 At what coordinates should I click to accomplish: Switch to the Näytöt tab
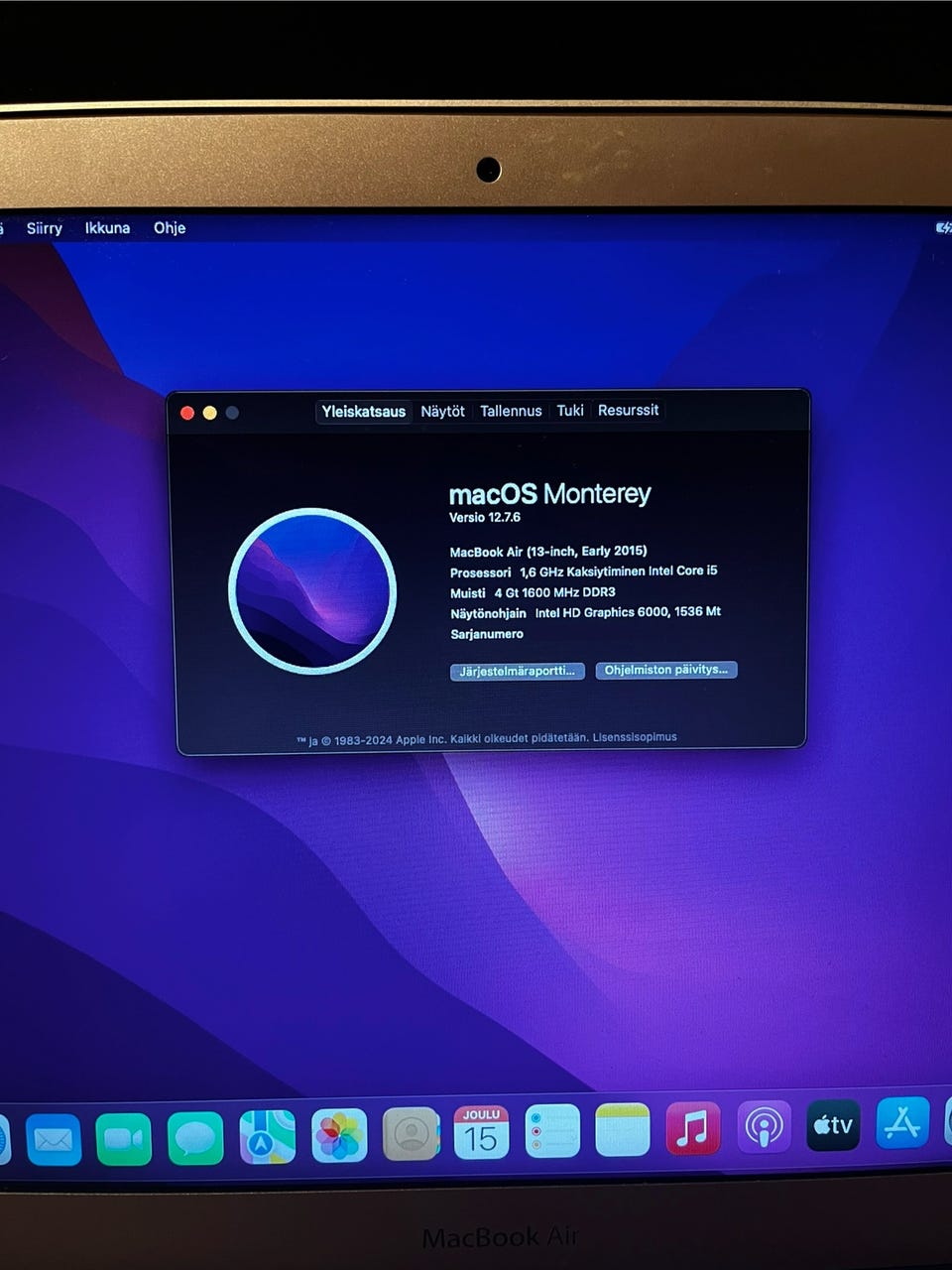point(442,411)
